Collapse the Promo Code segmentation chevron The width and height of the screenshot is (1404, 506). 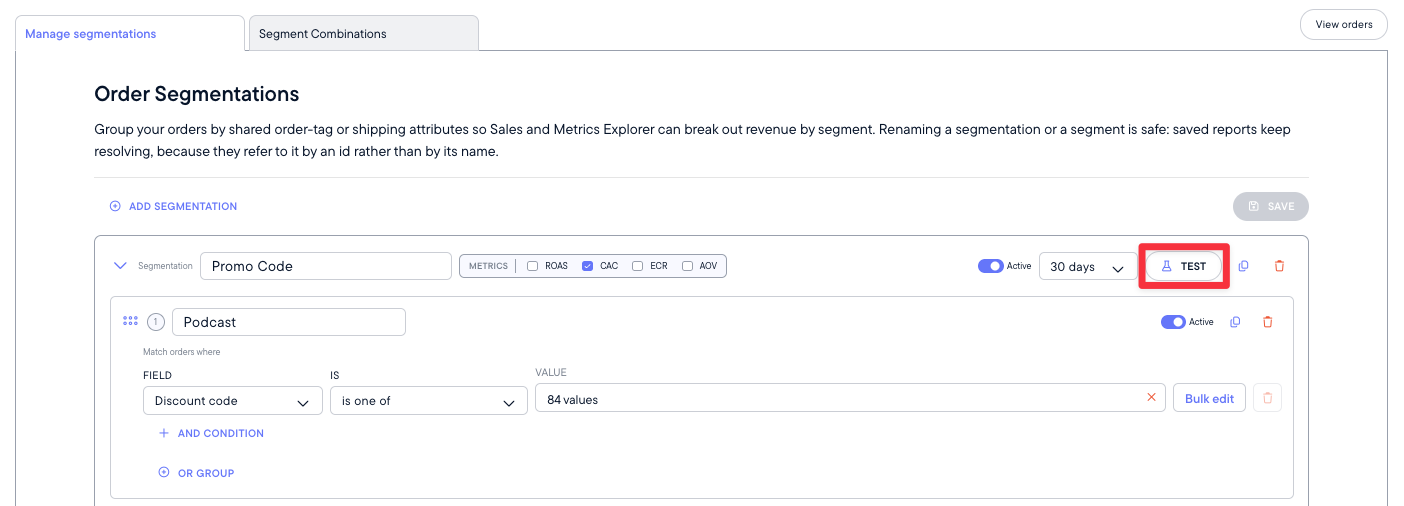(121, 266)
